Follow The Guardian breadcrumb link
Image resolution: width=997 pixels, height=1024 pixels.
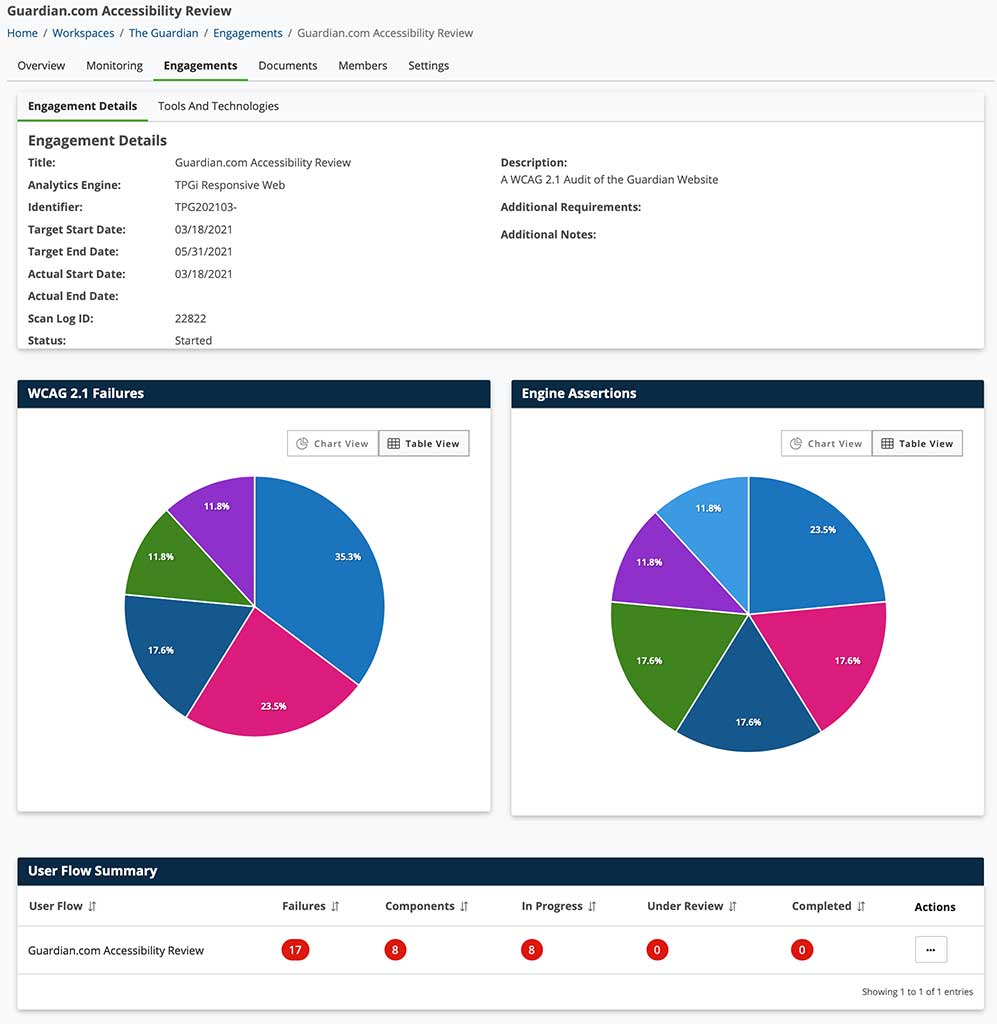[163, 33]
